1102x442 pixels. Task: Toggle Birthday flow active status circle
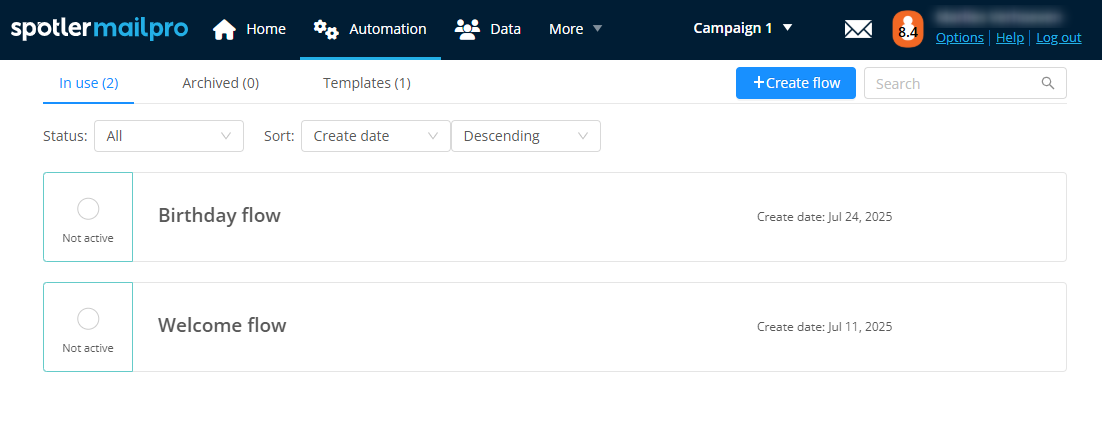pyautogui.click(x=88, y=208)
